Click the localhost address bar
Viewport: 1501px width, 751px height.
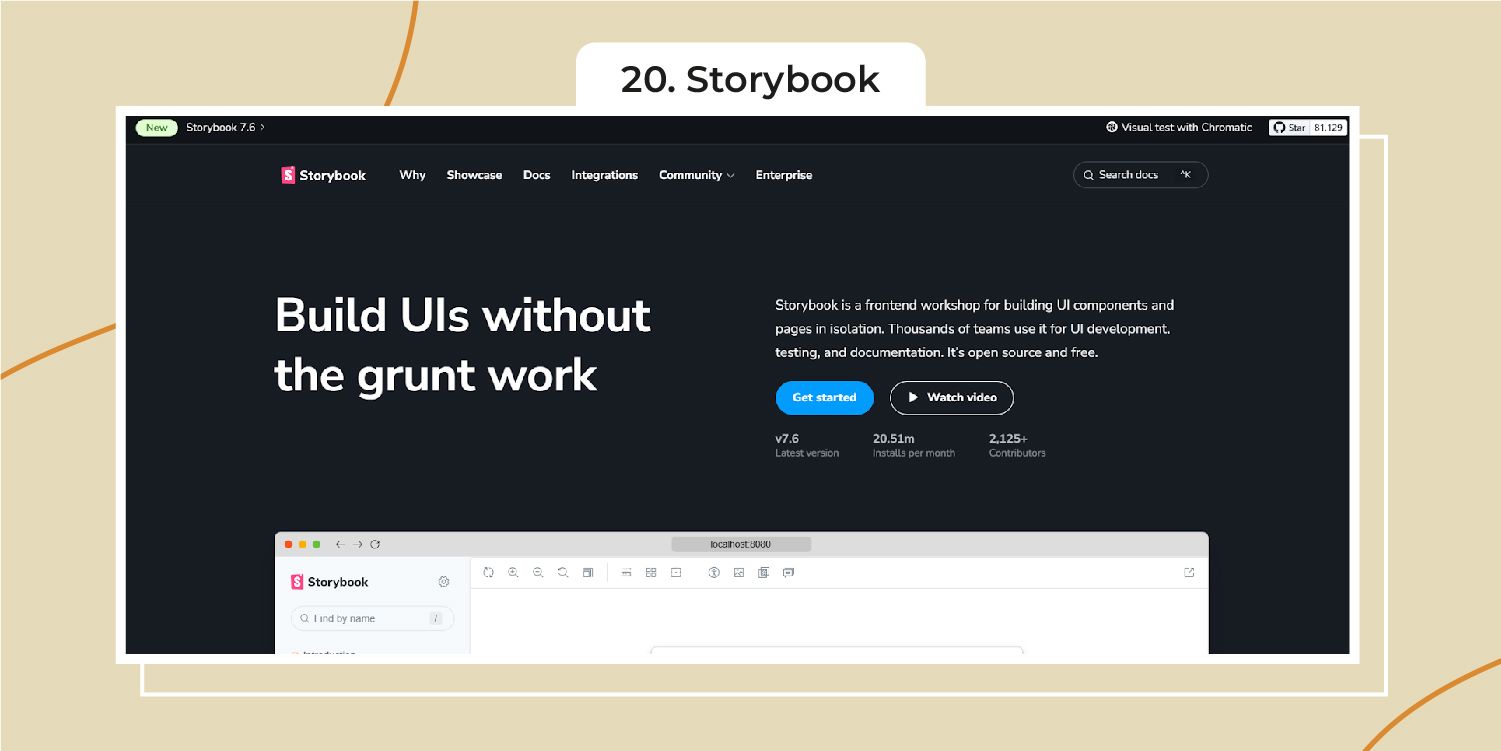[x=741, y=545]
